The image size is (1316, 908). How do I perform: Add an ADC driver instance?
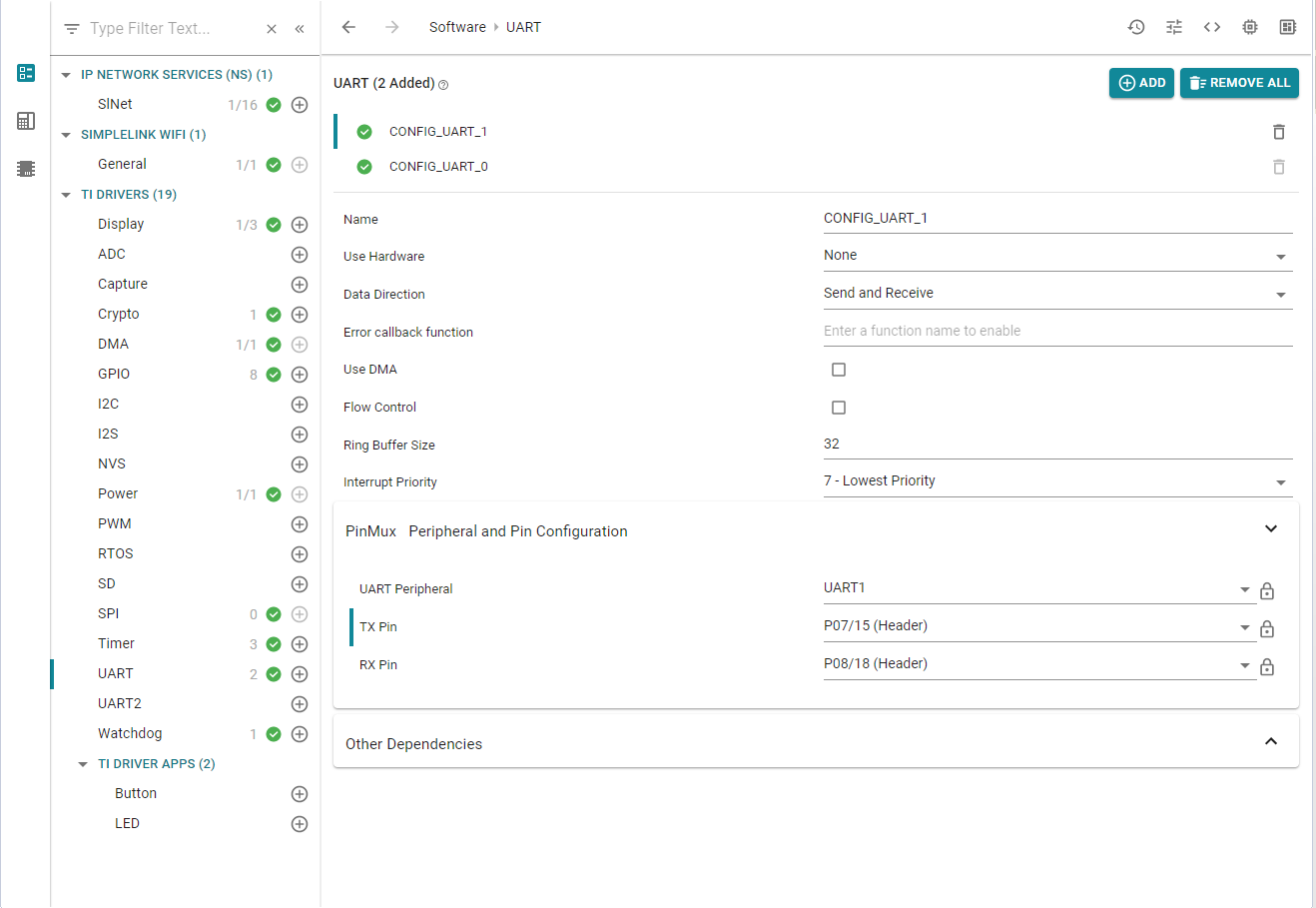(x=299, y=255)
